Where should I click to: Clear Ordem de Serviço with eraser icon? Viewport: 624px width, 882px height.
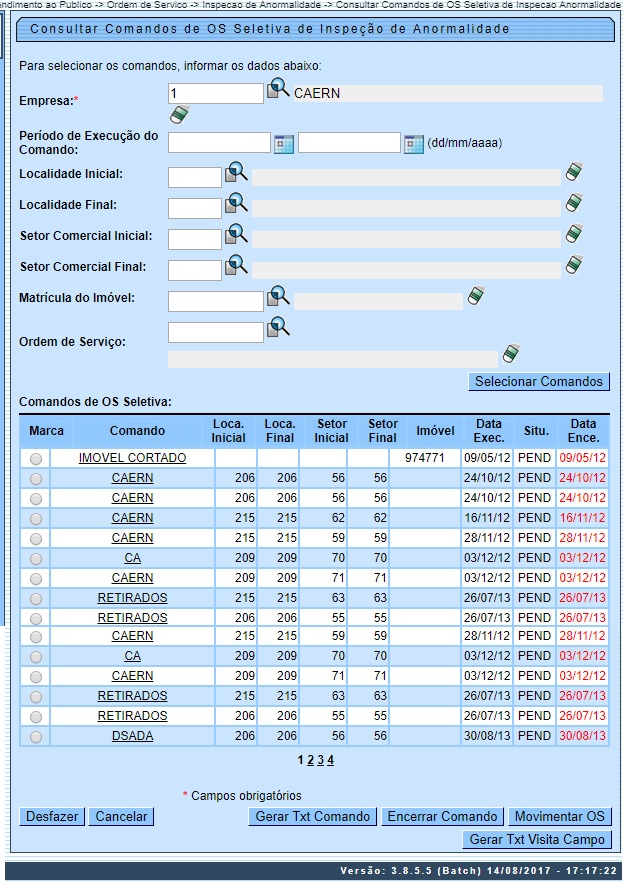tap(511, 353)
